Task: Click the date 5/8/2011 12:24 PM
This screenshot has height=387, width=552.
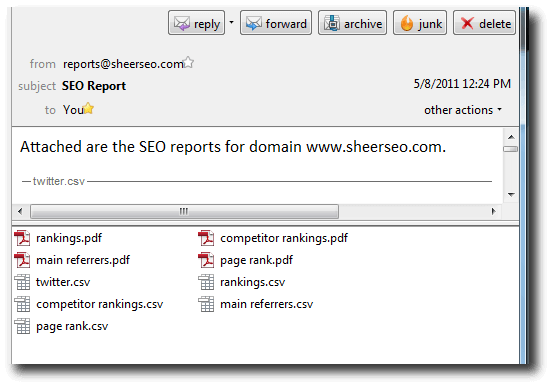Action: point(462,84)
